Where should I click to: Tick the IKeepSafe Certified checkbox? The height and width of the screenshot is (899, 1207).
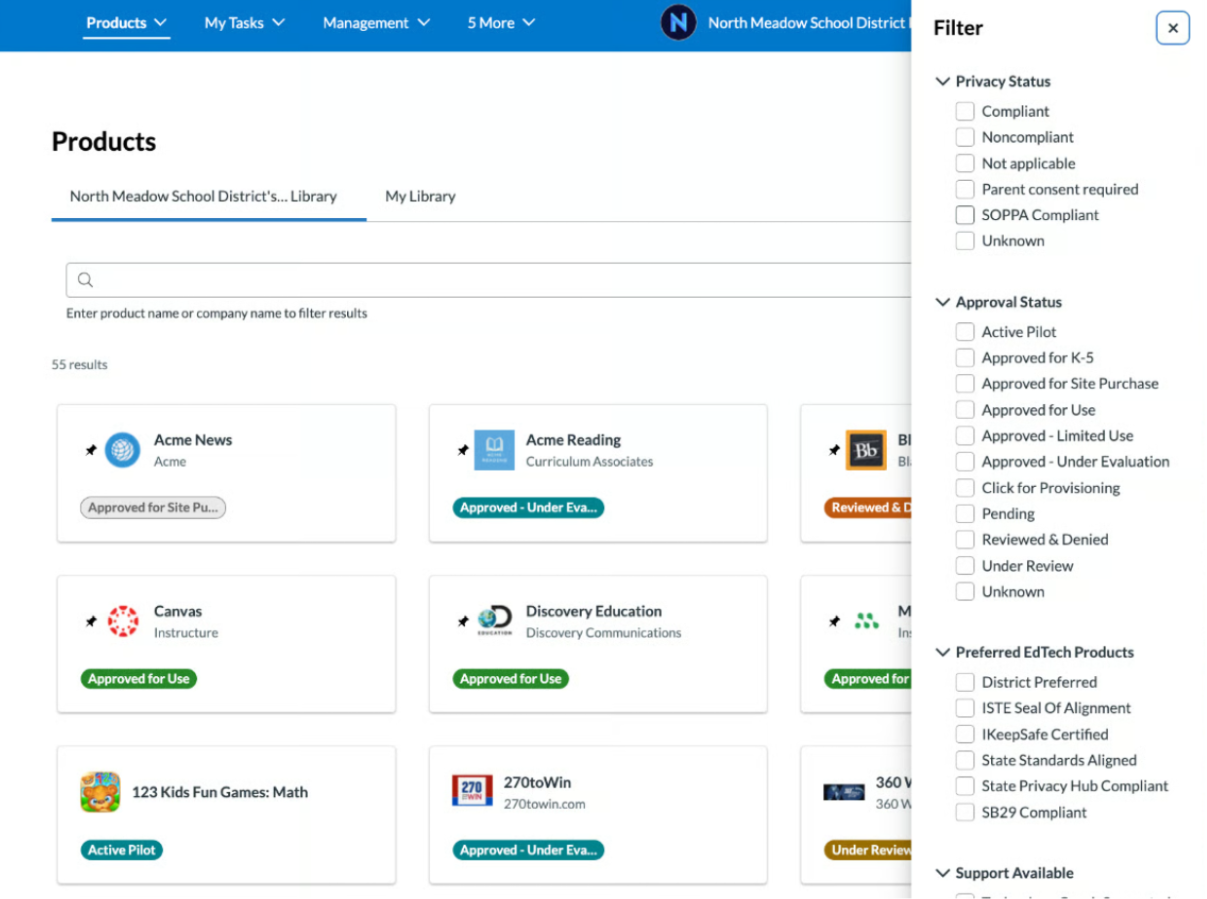pyautogui.click(x=964, y=734)
